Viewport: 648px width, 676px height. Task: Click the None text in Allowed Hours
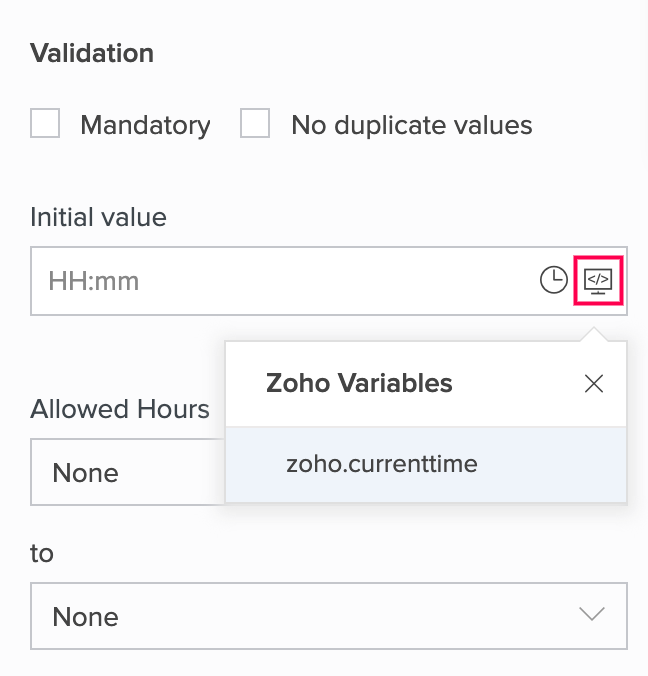(x=85, y=472)
